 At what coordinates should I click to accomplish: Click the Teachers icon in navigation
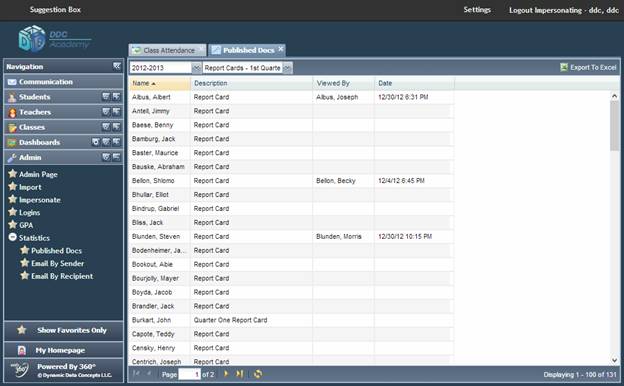tap(12, 113)
